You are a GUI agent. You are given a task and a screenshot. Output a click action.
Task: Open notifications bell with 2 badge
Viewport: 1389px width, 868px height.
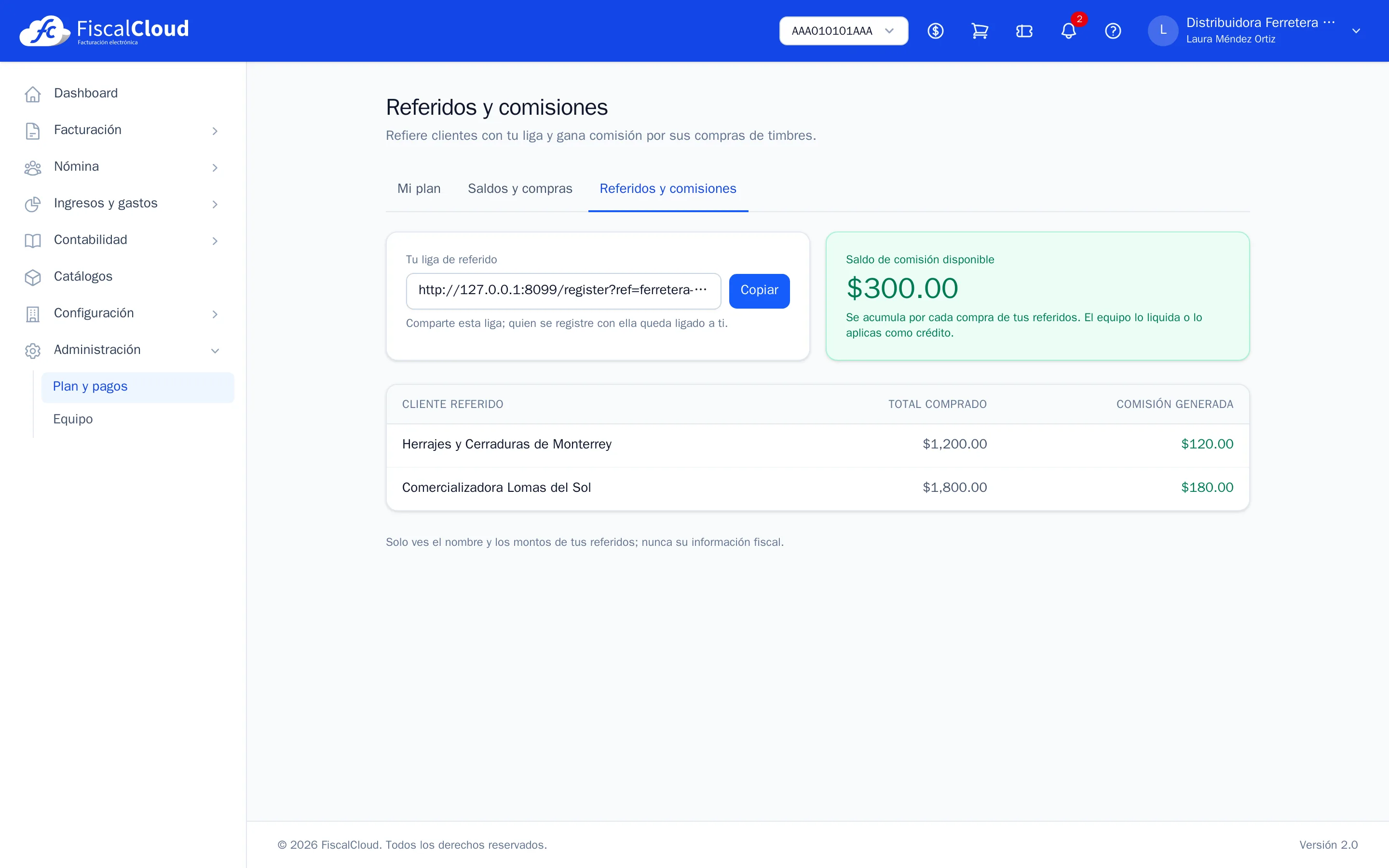1069,31
